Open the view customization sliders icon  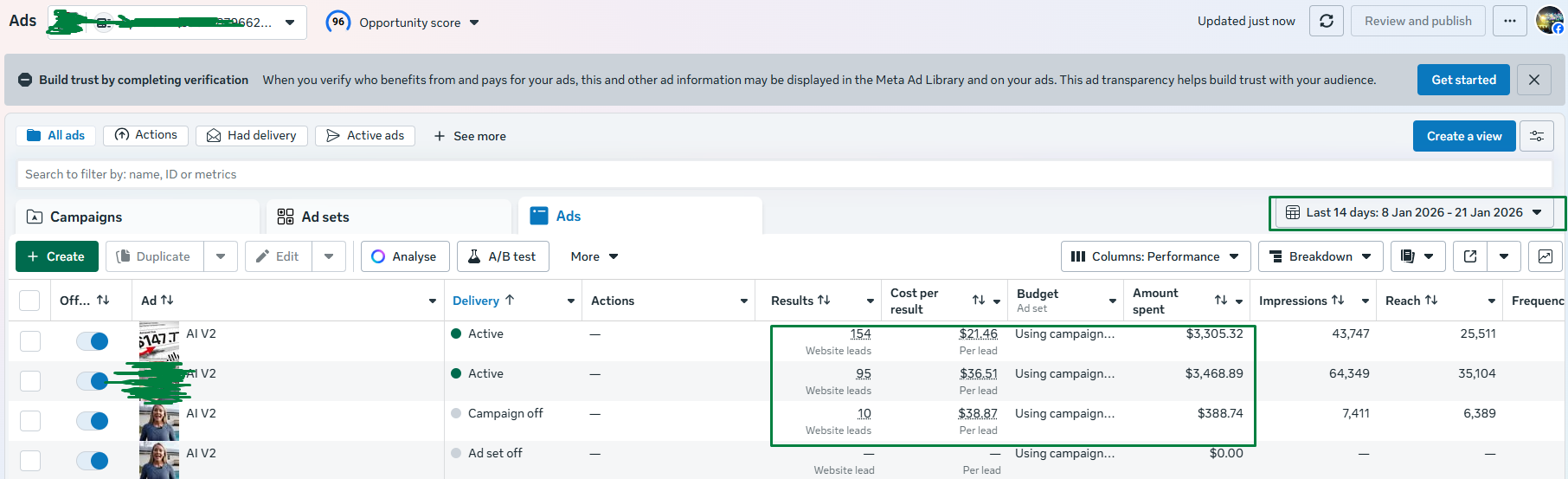(1537, 136)
